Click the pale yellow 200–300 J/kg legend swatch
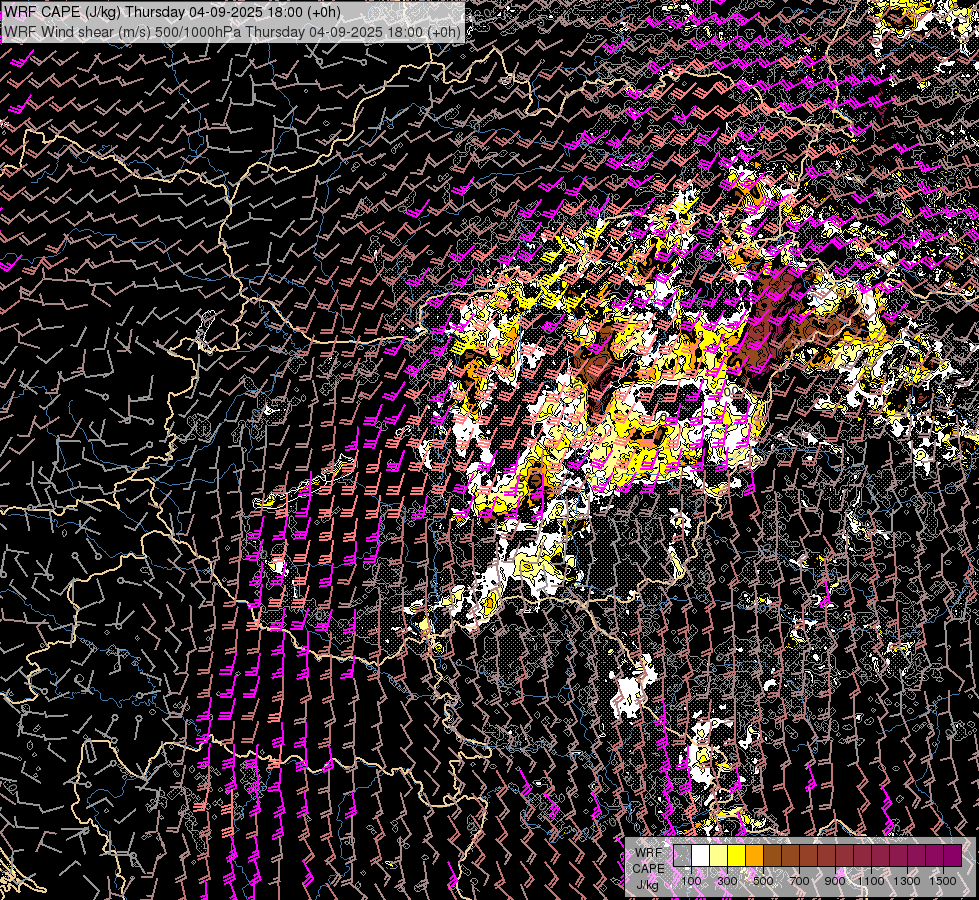 719,856
